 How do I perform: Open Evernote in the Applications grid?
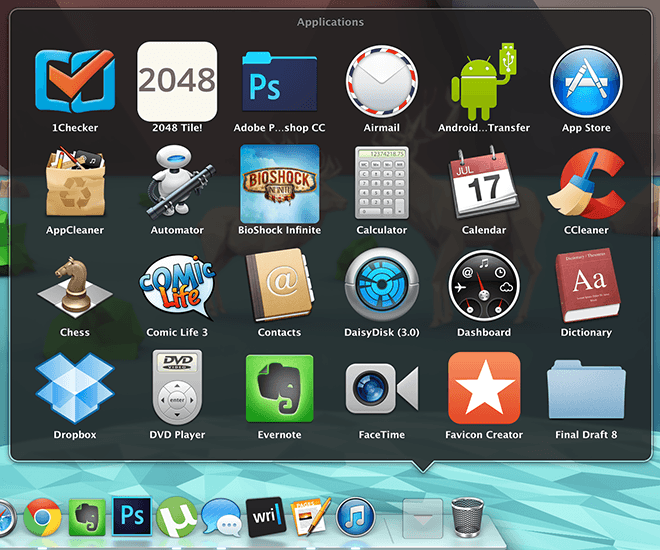tap(280, 388)
